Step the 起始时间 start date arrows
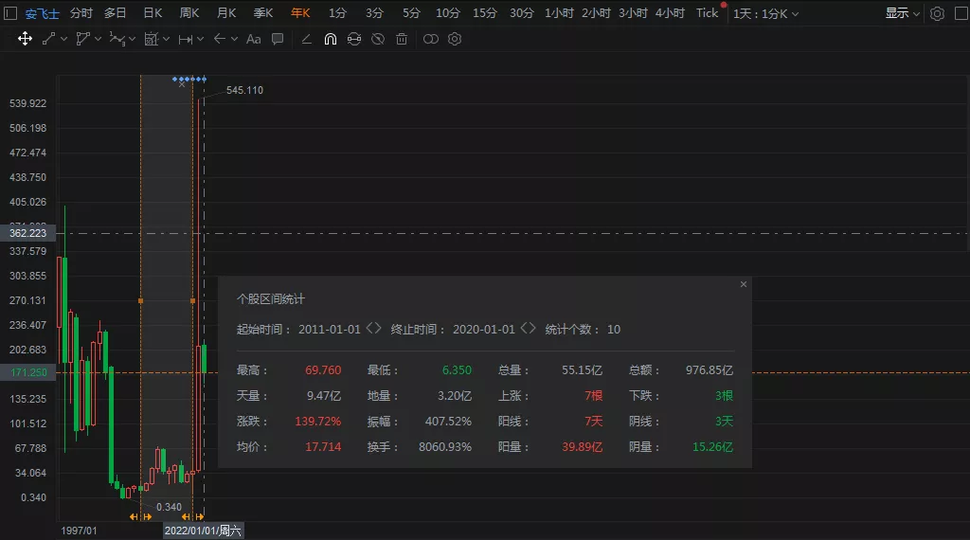This screenshot has width=970, height=540. tap(374, 329)
